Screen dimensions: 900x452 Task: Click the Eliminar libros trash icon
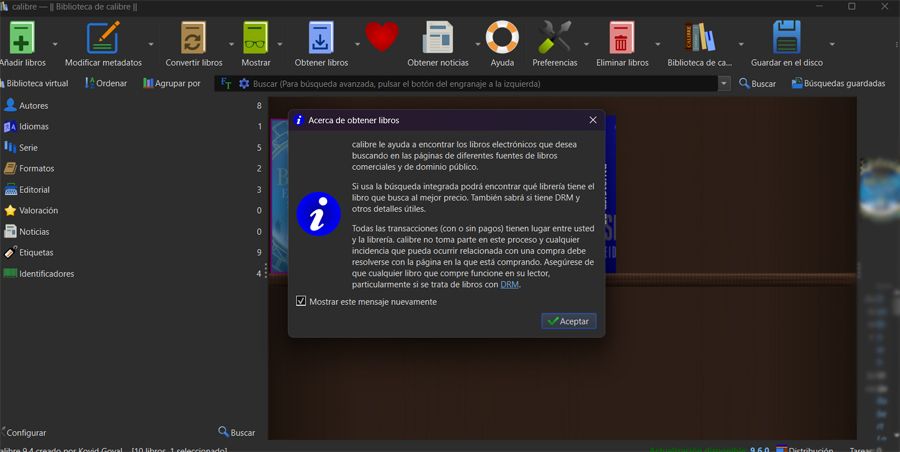point(622,37)
